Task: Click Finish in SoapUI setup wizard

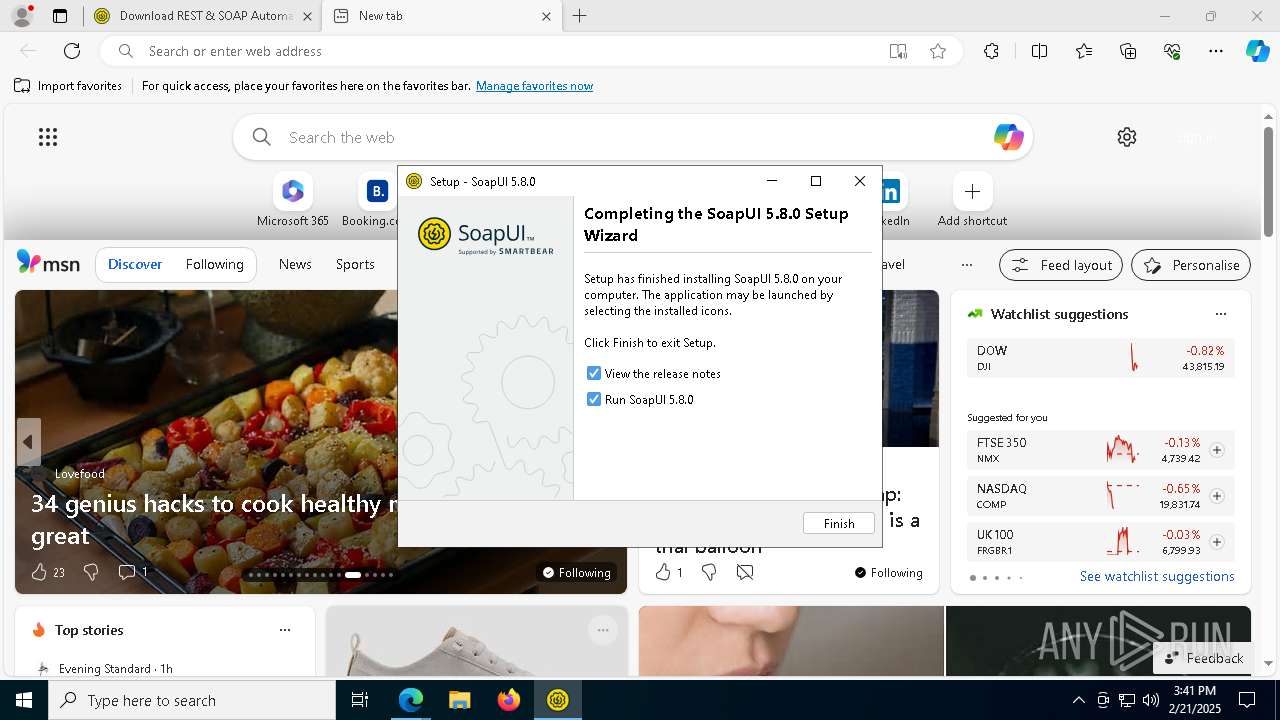Action: click(838, 523)
